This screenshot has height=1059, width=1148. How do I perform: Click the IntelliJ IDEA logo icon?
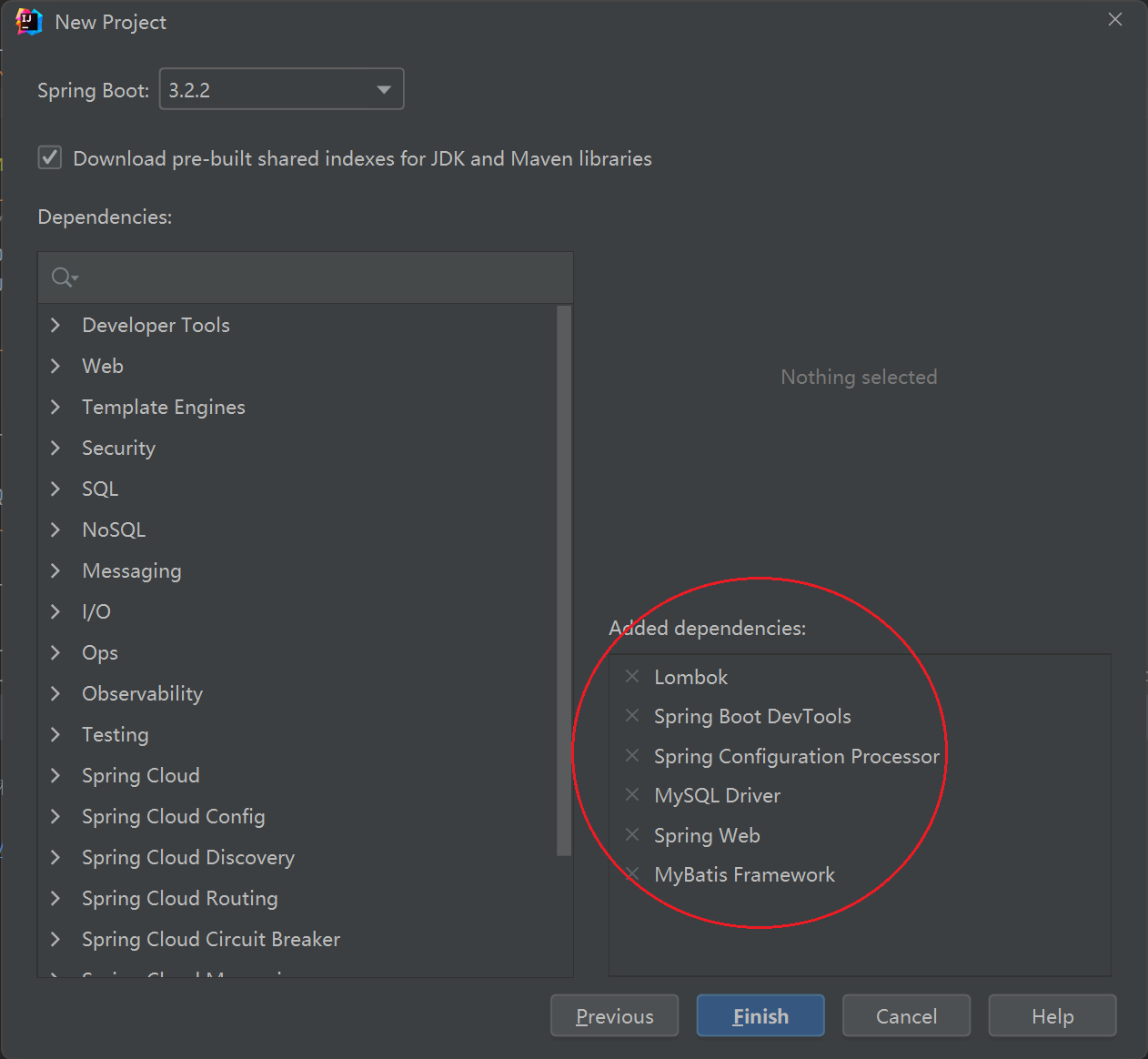click(29, 22)
